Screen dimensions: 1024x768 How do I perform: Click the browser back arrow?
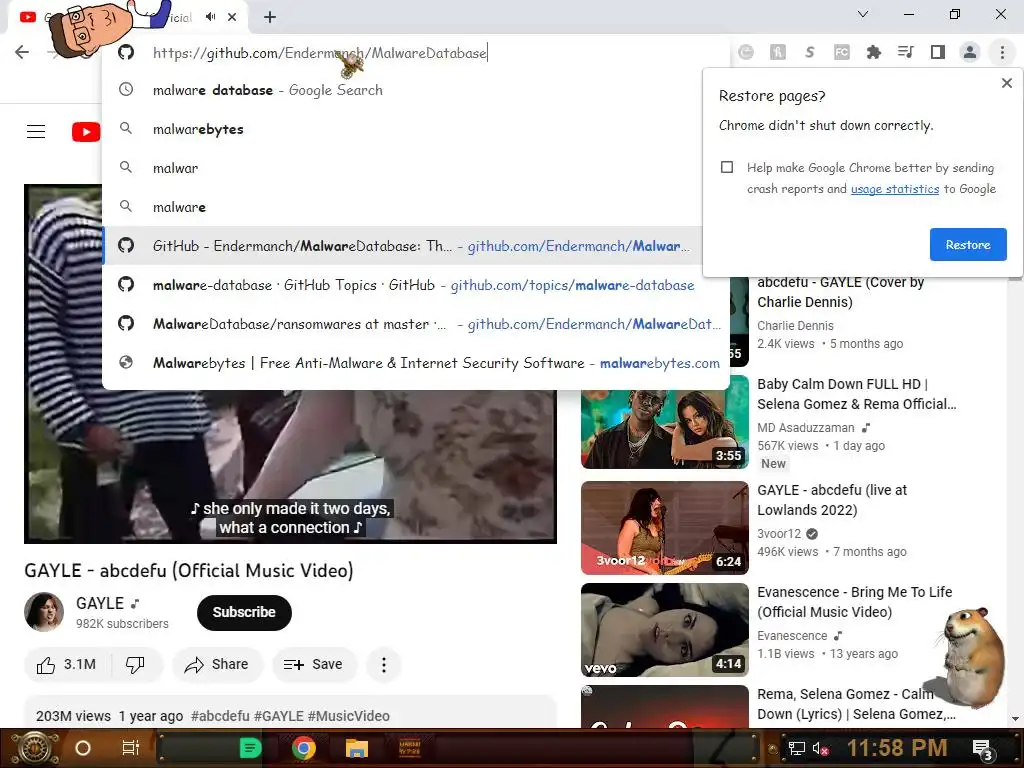(22, 52)
